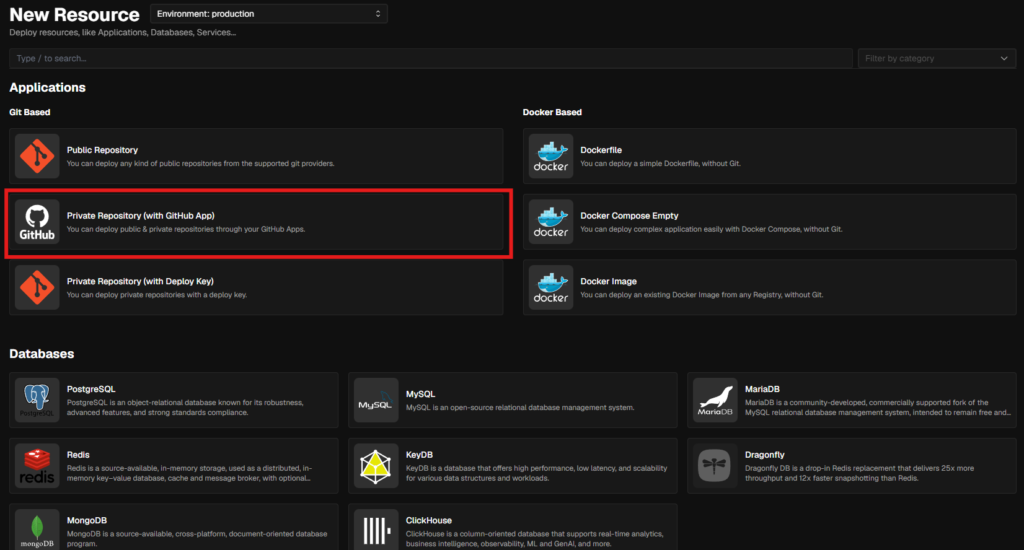Choose Private Repository (with GitHub App)
Screen dimensions: 1024x550
pos(256,222)
